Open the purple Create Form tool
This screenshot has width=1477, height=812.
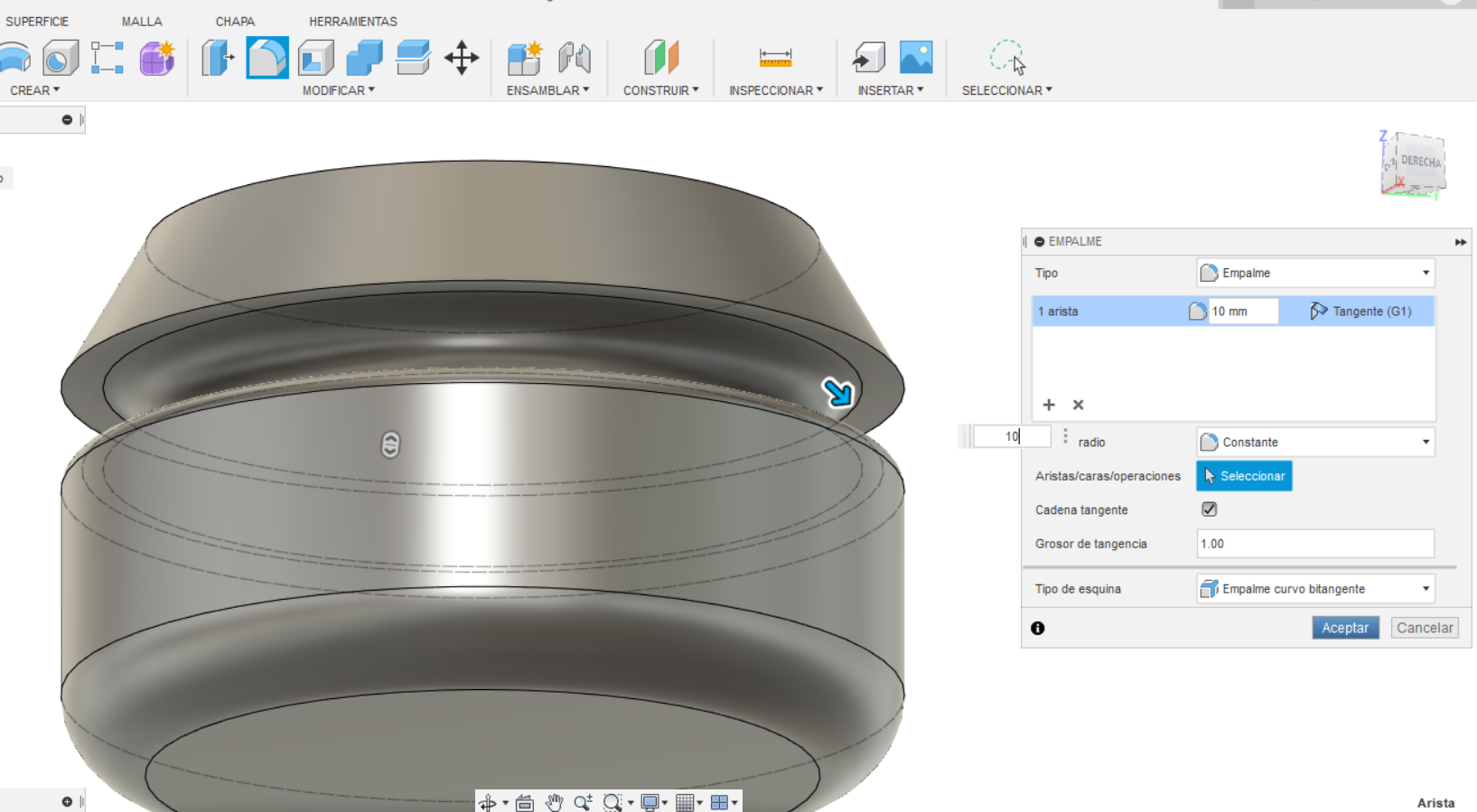click(x=157, y=58)
